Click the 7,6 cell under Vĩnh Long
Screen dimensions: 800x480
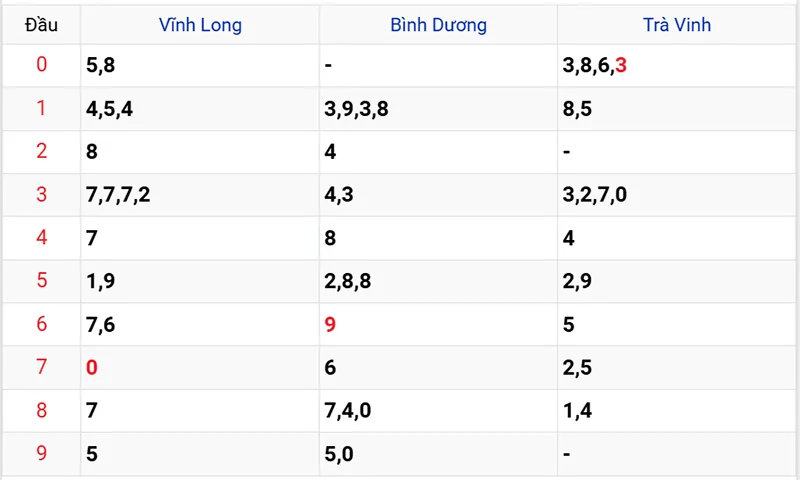(101, 324)
